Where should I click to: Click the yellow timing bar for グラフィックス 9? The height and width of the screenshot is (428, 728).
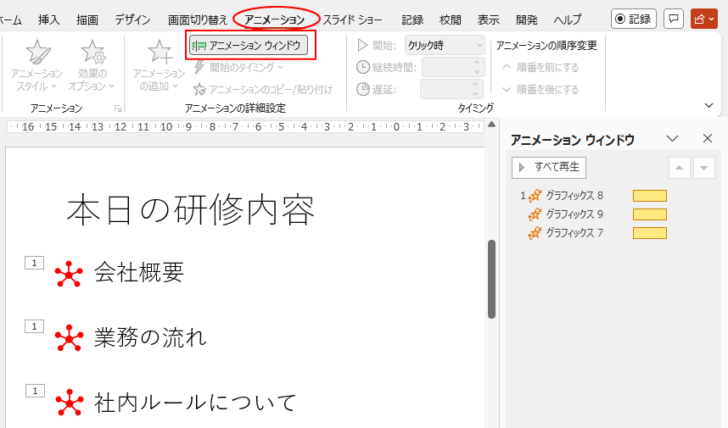650,214
